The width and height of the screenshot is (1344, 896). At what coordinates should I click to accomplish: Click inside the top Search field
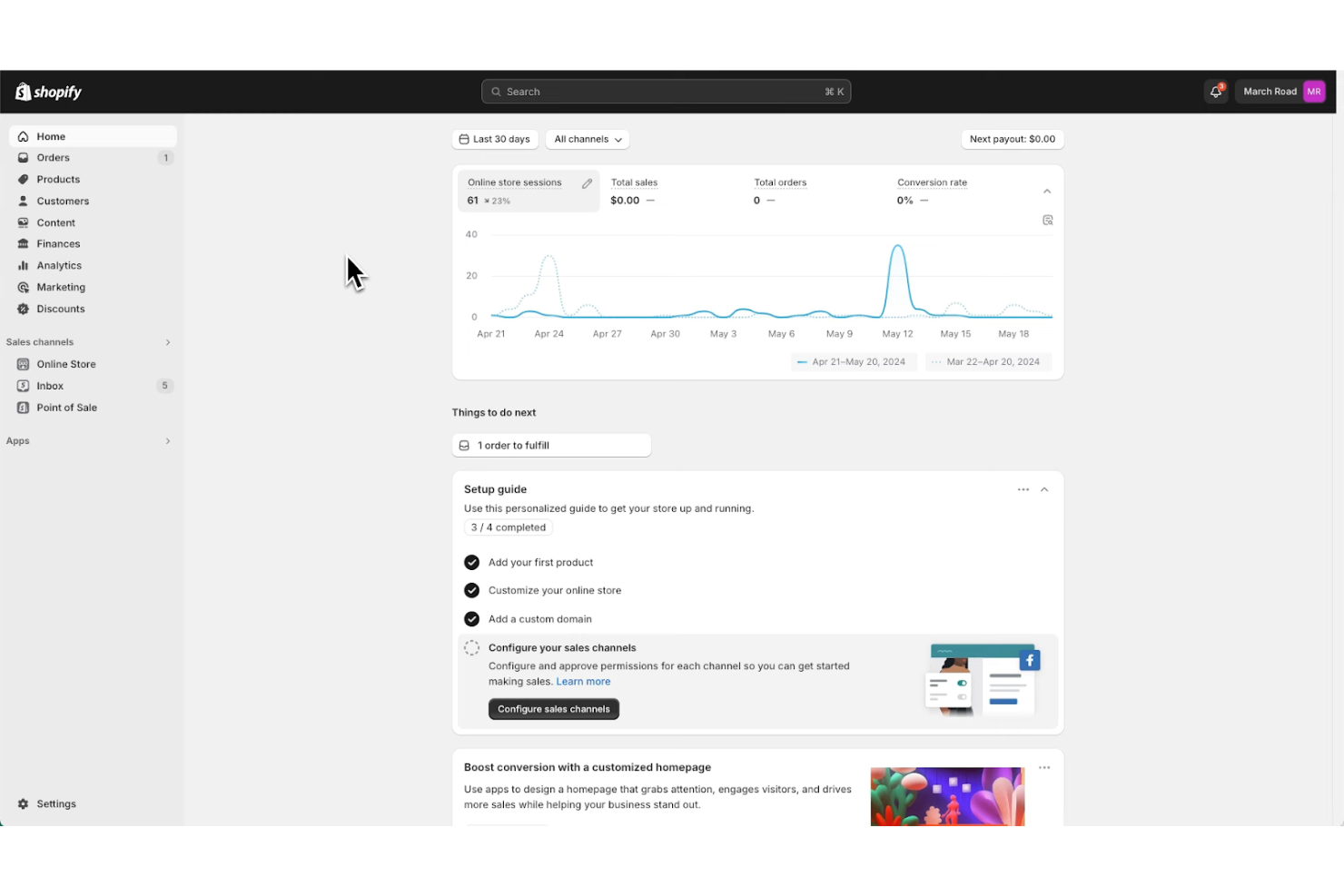click(x=666, y=91)
